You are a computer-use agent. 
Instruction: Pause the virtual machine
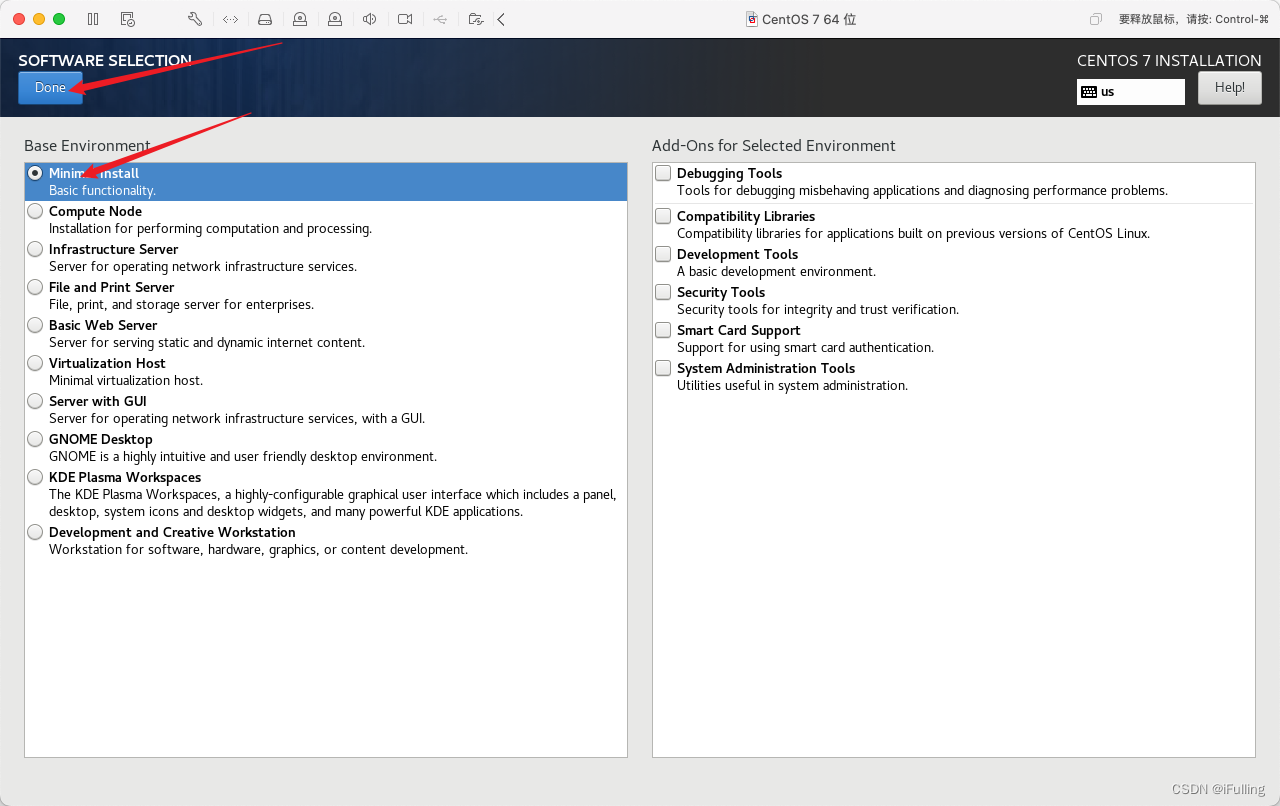point(93,19)
